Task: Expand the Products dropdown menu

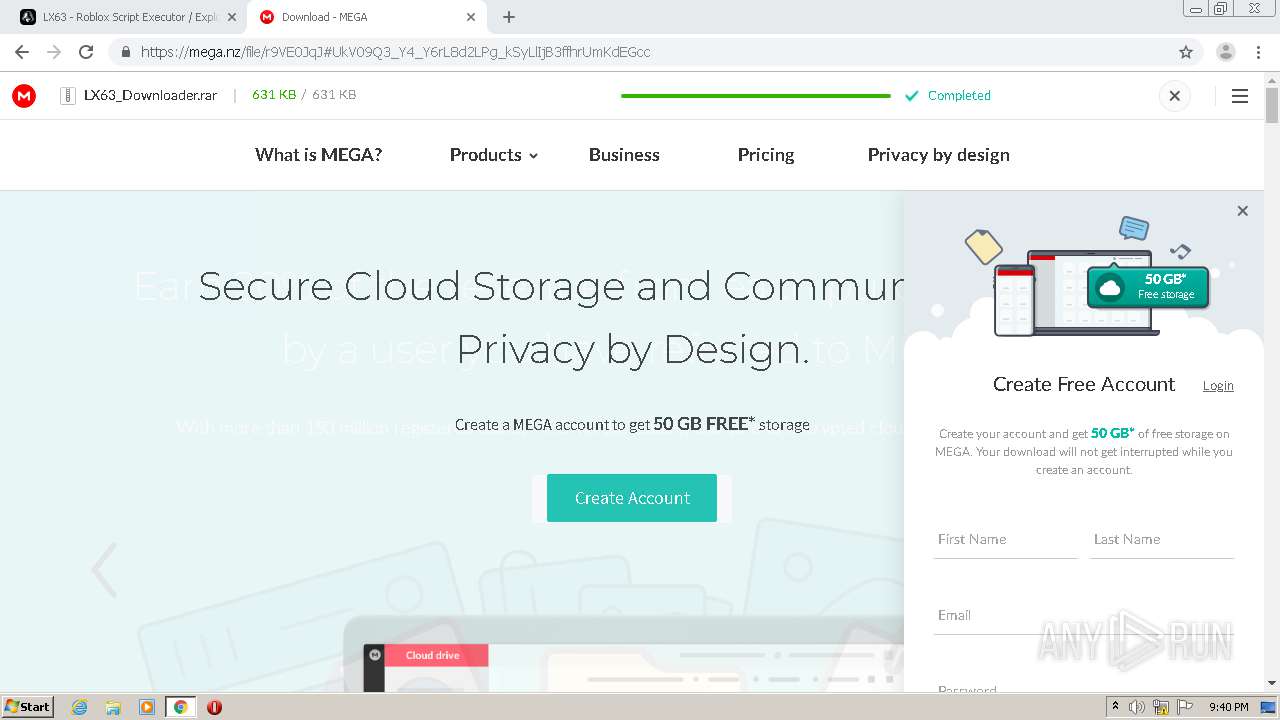Action: (x=494, y=155)
